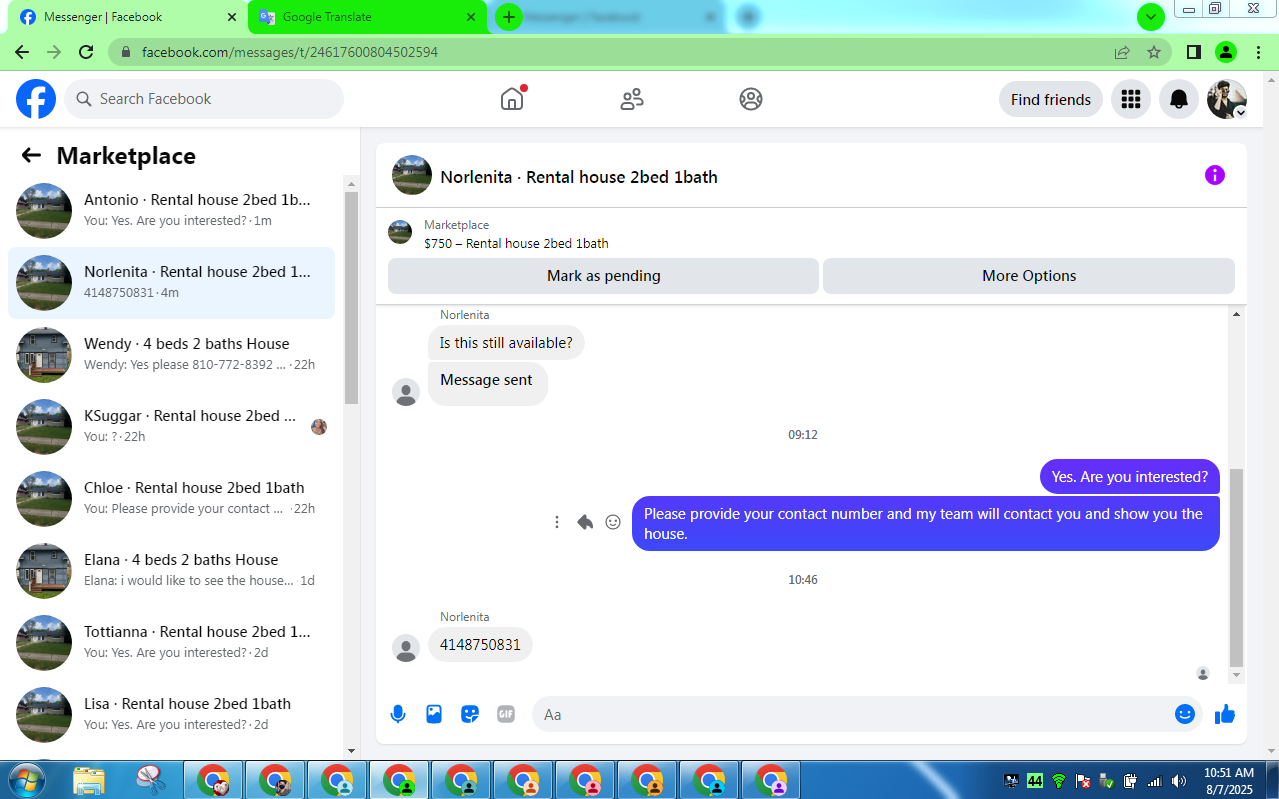Focus the Search Facebook field
Image resolution: width=1279 pixels, height=799 pixels.
point(204,99)
